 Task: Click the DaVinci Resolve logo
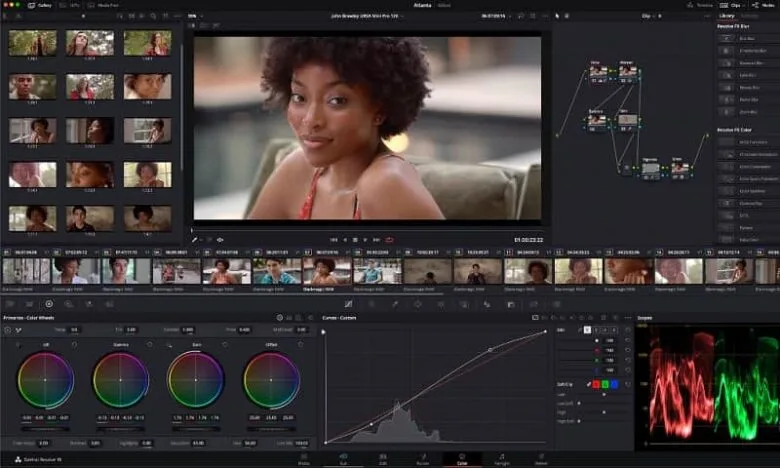point(18,460)
